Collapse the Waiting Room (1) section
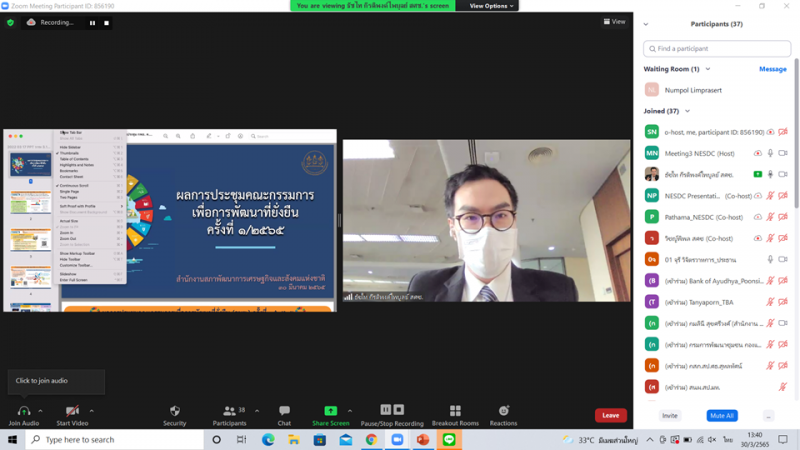The image size is (800, 450). click(708, 69)
